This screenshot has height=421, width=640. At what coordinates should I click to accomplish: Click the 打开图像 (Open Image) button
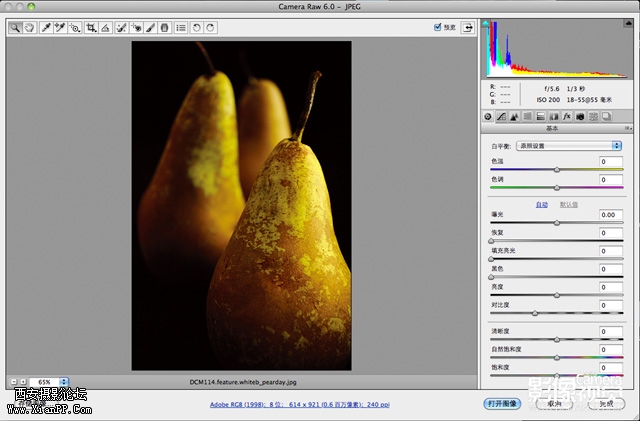(x=504, y=404)
